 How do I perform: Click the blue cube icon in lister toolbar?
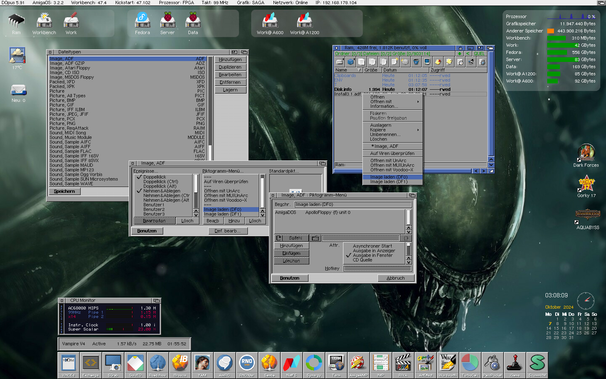coord(351,62)
